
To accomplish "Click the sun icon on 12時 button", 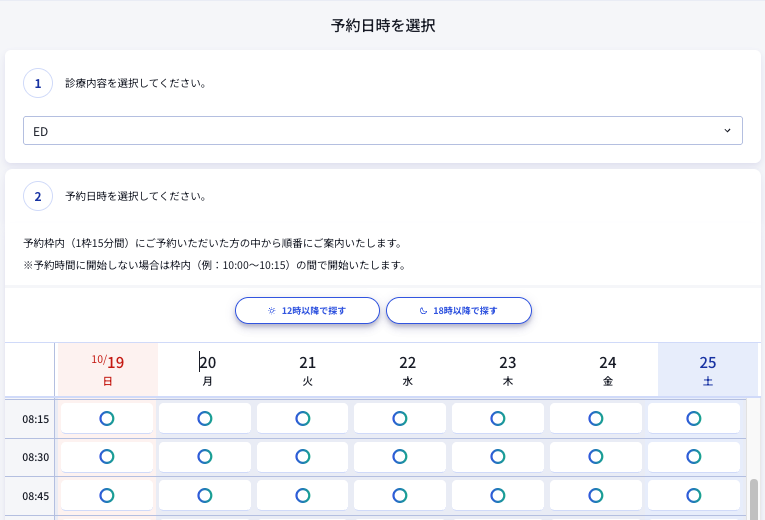I will [x=271, y=311].
